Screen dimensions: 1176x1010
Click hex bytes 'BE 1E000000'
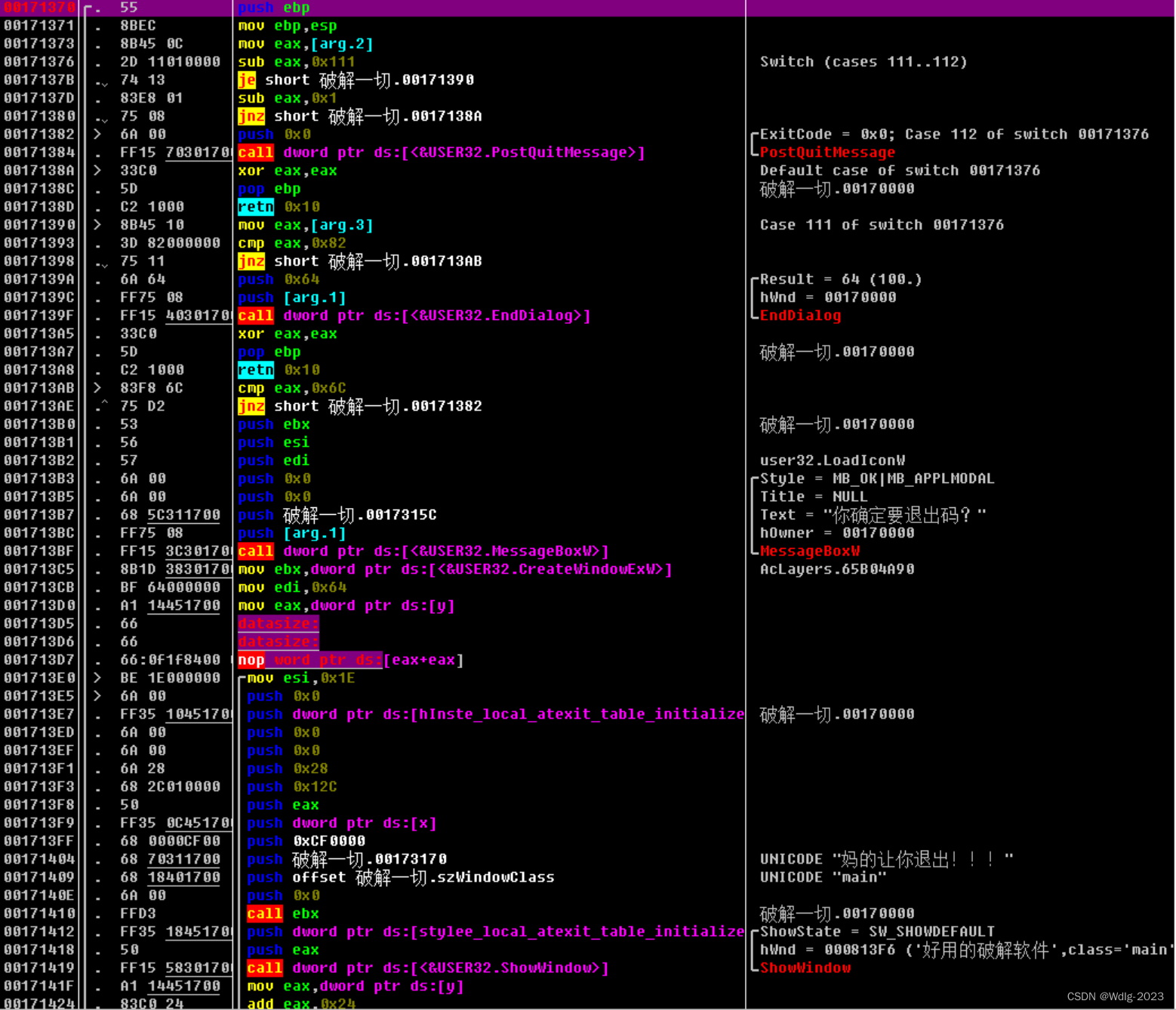click(x=171, y=678)
